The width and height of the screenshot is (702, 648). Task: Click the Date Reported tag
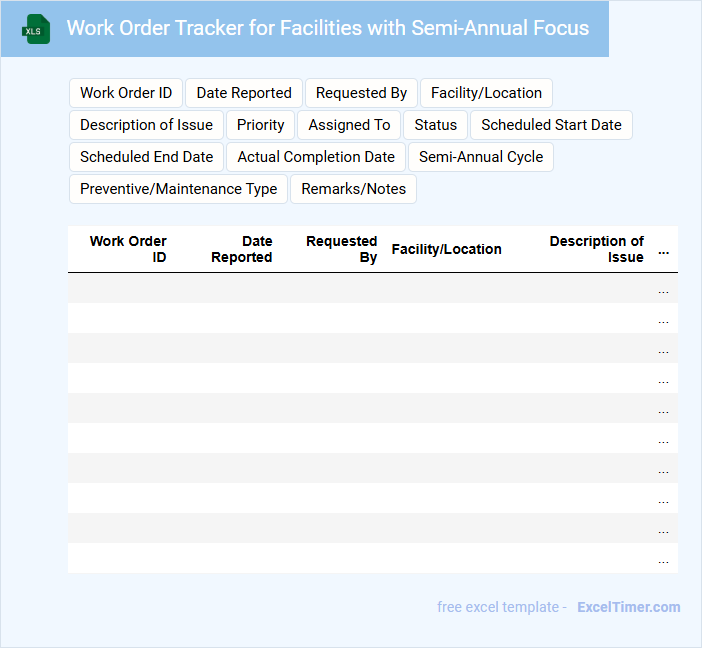tap(244, 93)
